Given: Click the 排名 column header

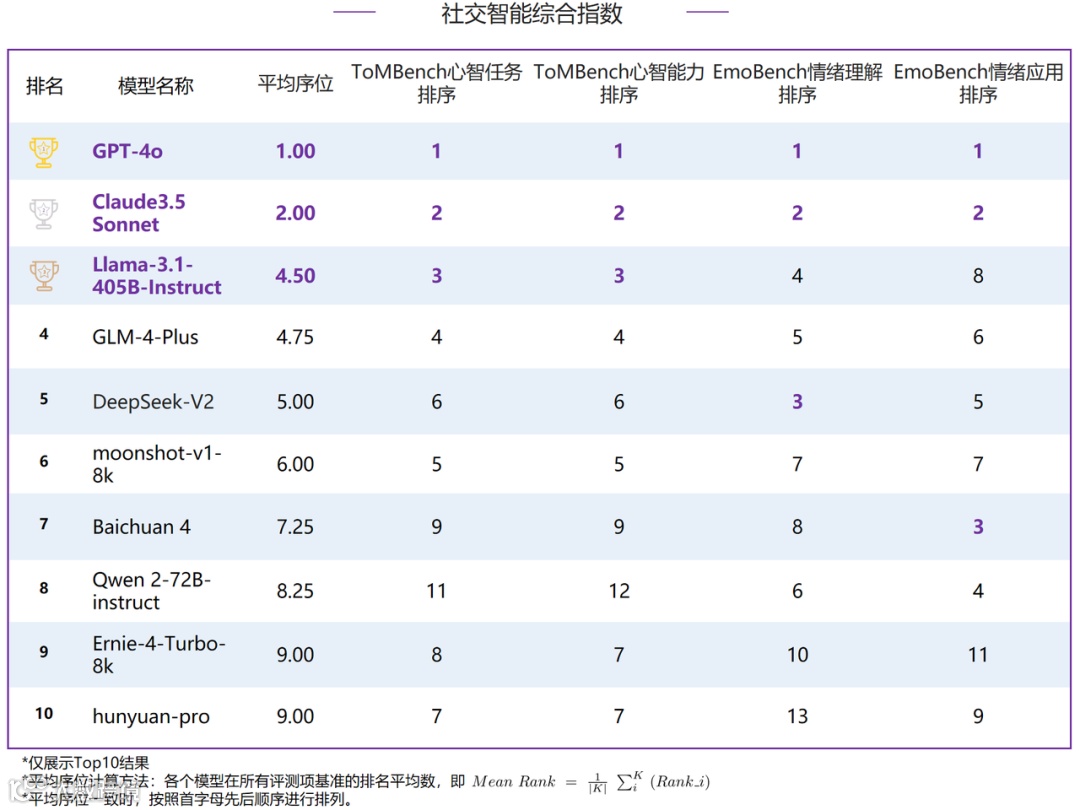Looking at the screenshot, I should pyautogui.click(x=45, y=85).
